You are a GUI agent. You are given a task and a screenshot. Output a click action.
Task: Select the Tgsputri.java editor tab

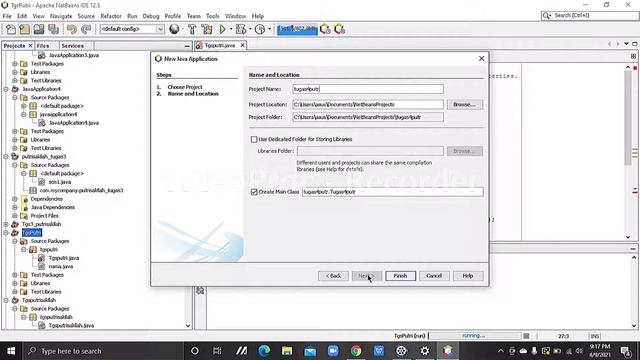coord(220,45)
